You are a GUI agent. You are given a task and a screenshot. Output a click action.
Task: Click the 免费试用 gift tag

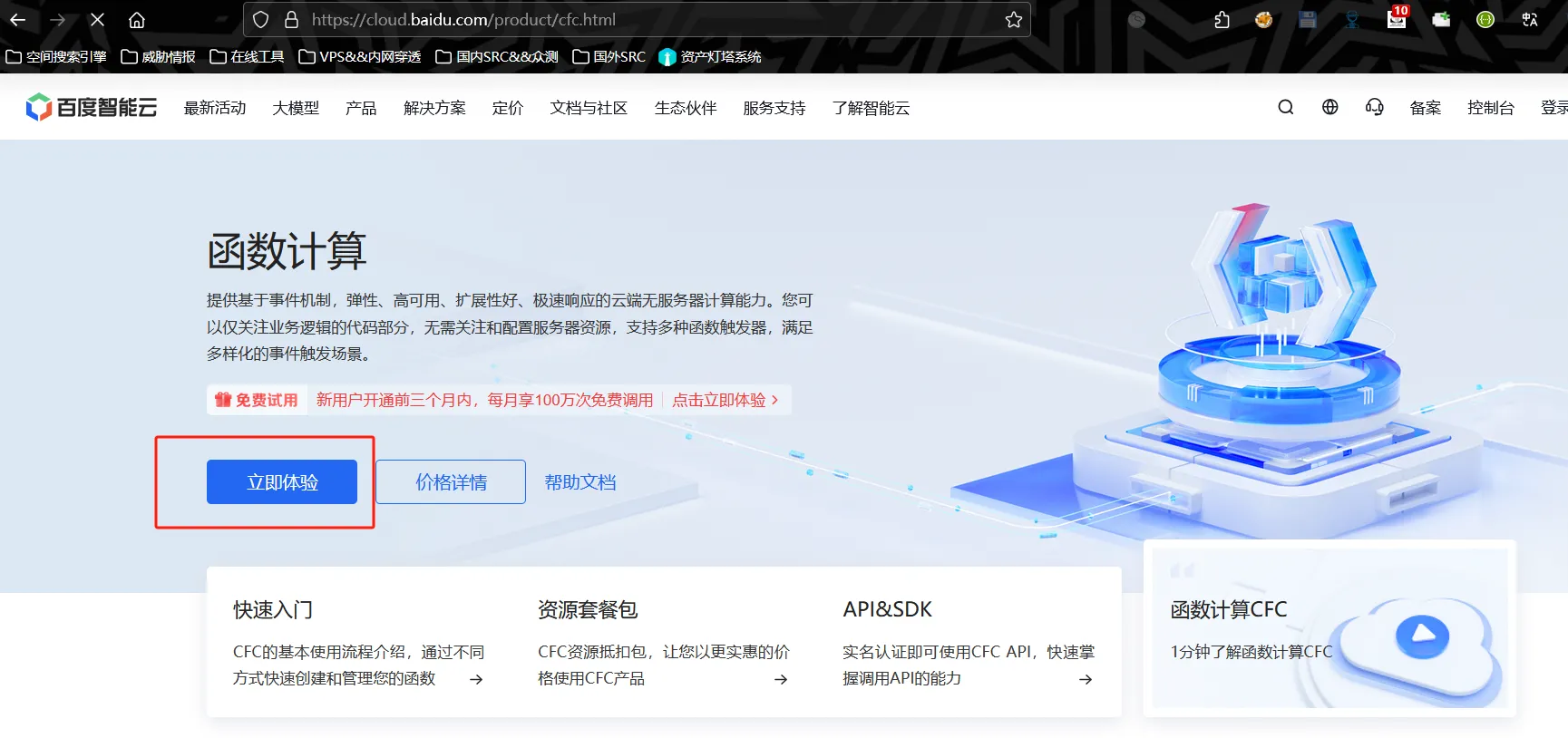click(x=257, y=400)
